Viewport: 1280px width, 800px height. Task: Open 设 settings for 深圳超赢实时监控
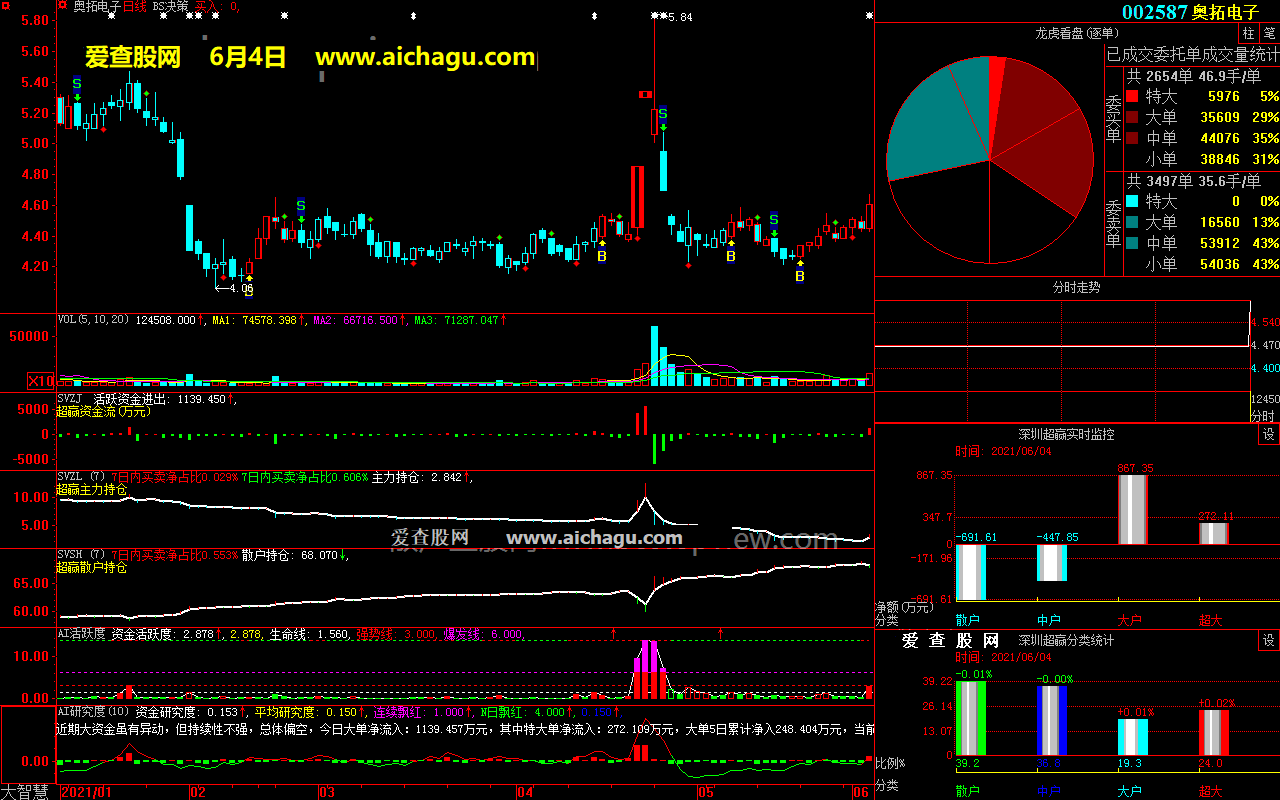(x=1268, y=434)
